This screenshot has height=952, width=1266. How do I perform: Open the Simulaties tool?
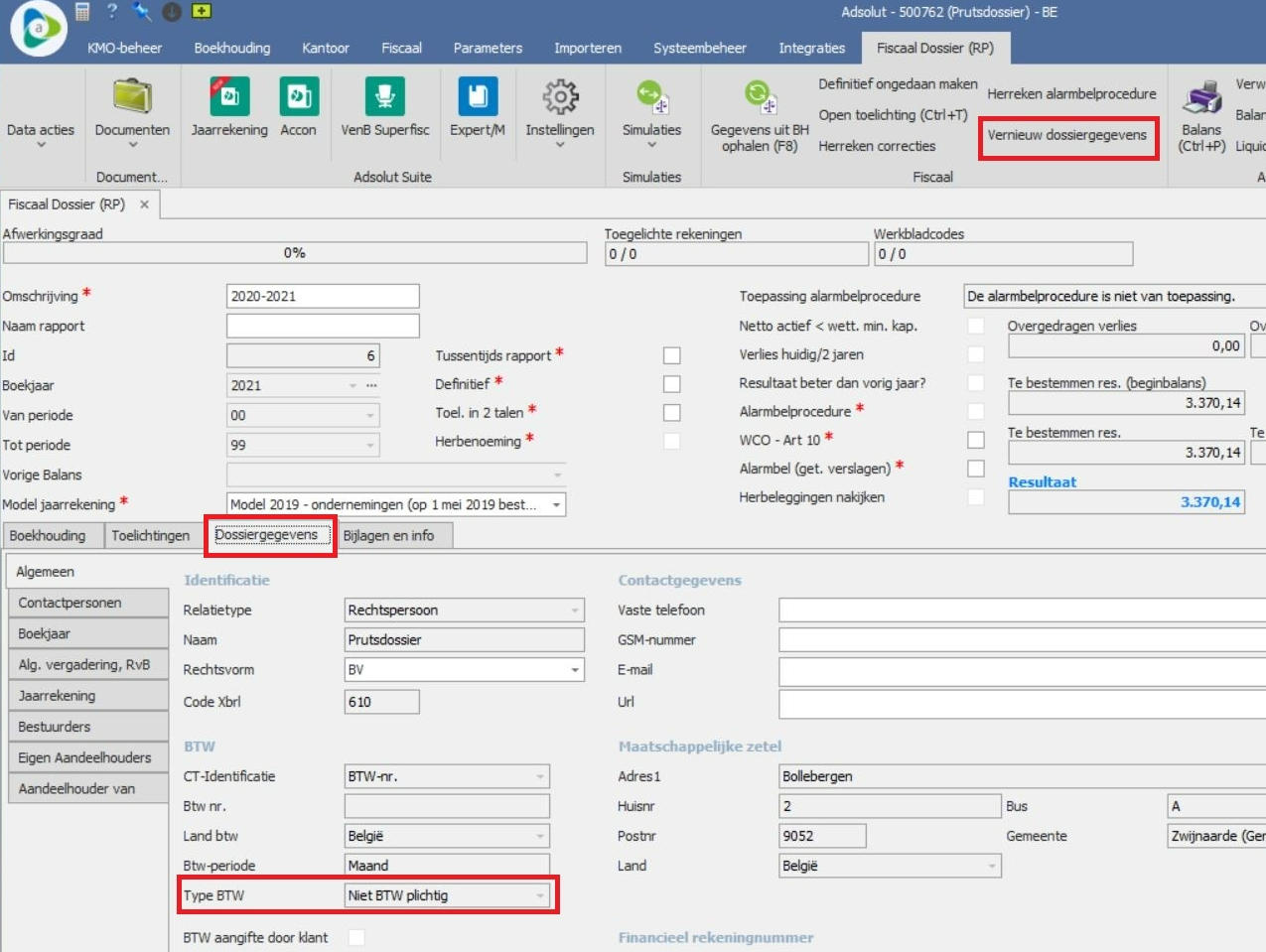click(x=651, y=113)
